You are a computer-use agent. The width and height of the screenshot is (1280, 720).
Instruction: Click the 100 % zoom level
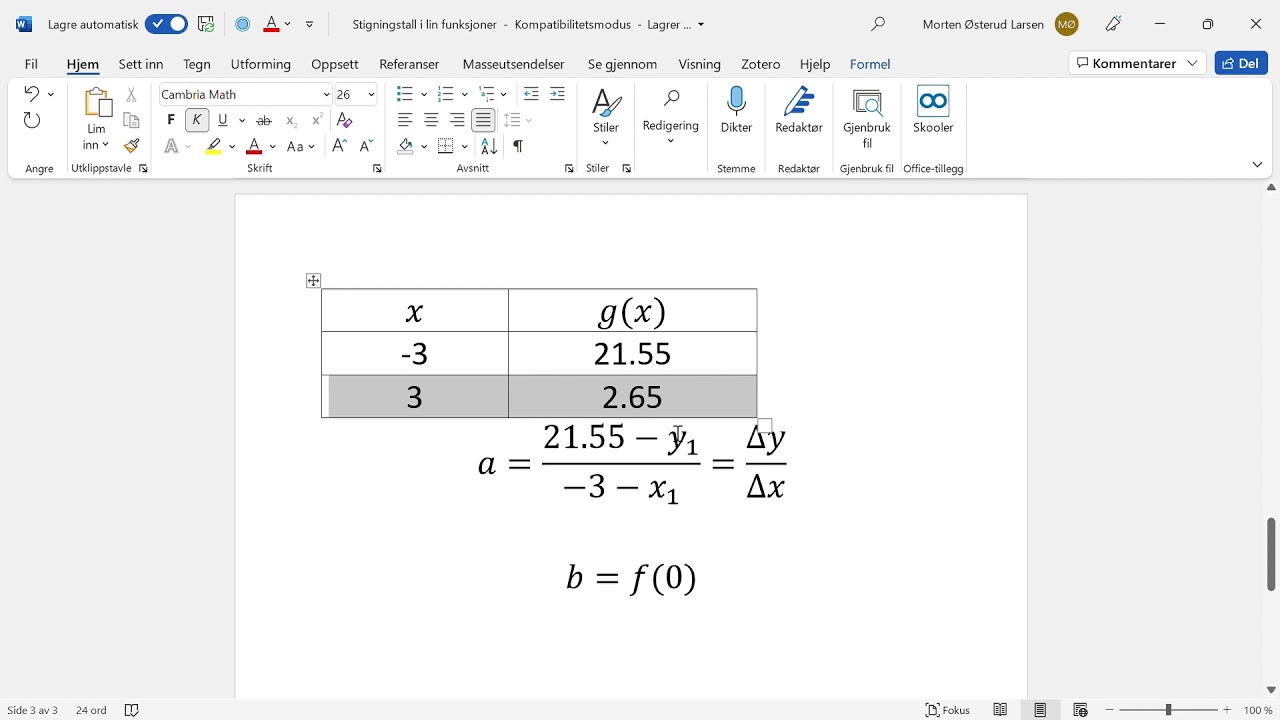1259,710
